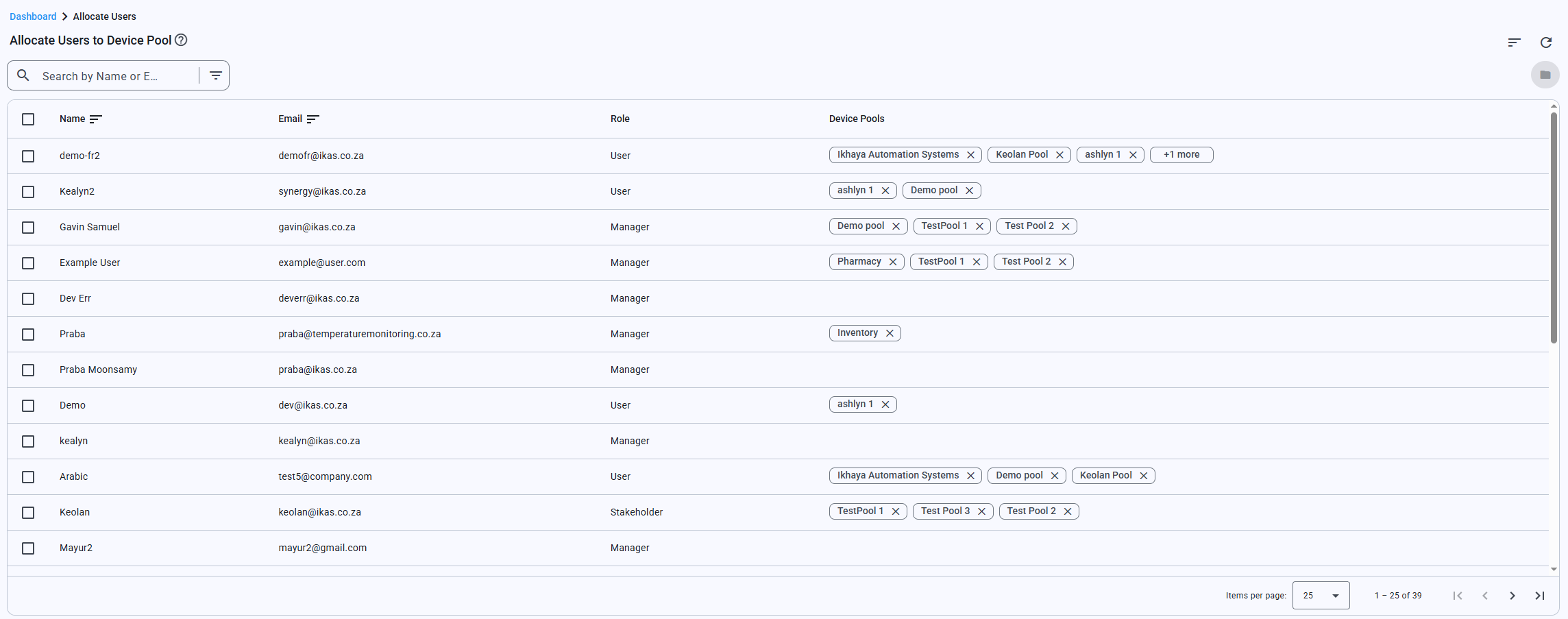Viewport: 1568px width, 619px height.
Task: Open the search filter options icon
Action: point(215,75)
